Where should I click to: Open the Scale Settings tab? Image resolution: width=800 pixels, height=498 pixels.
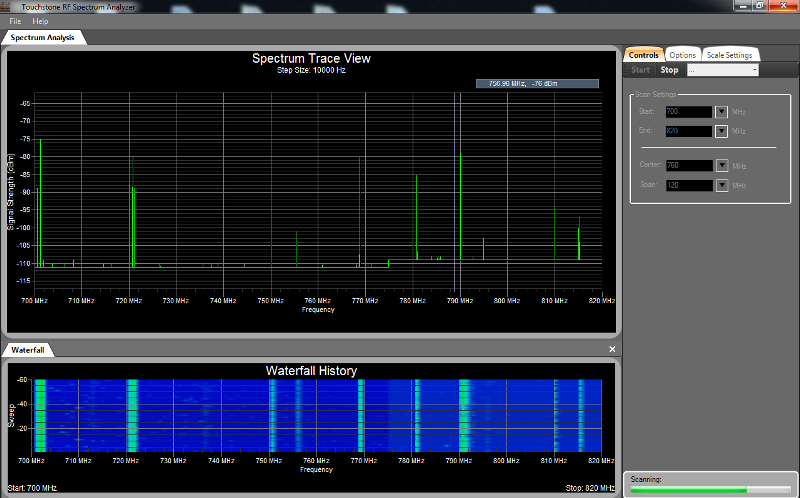point(730,55)
